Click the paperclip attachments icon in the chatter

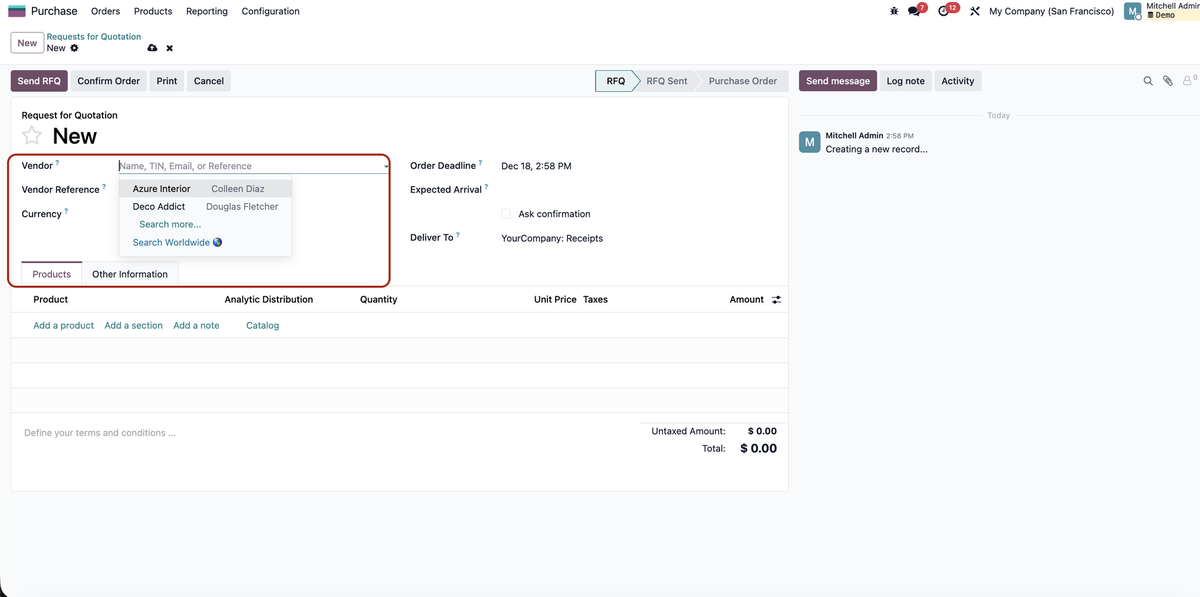pyautogui.click(x=1166, y=80)
